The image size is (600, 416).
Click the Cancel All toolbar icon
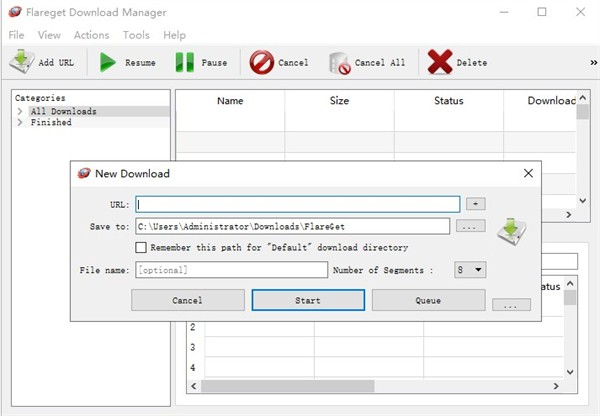339,62
